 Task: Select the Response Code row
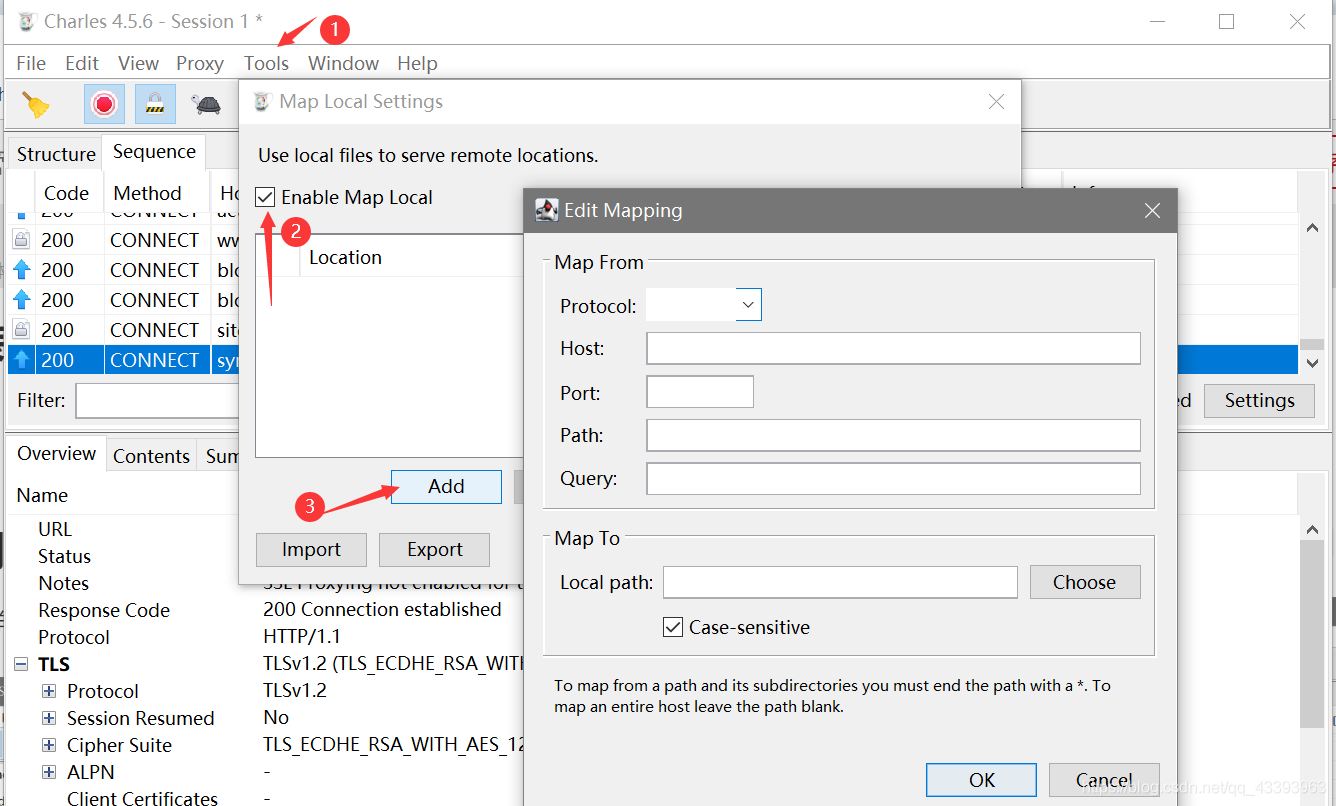(x=104, y=610)
